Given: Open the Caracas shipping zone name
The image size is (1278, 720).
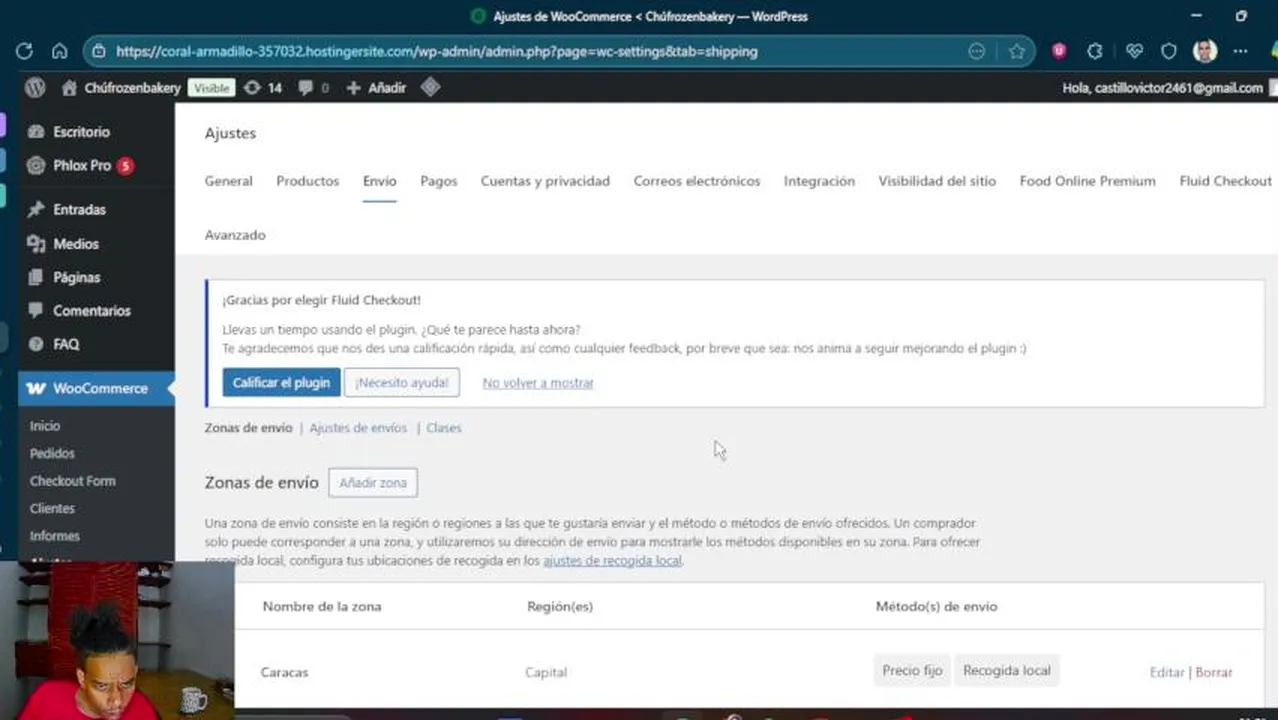Looking at the screenshot, I should point(284,672).
